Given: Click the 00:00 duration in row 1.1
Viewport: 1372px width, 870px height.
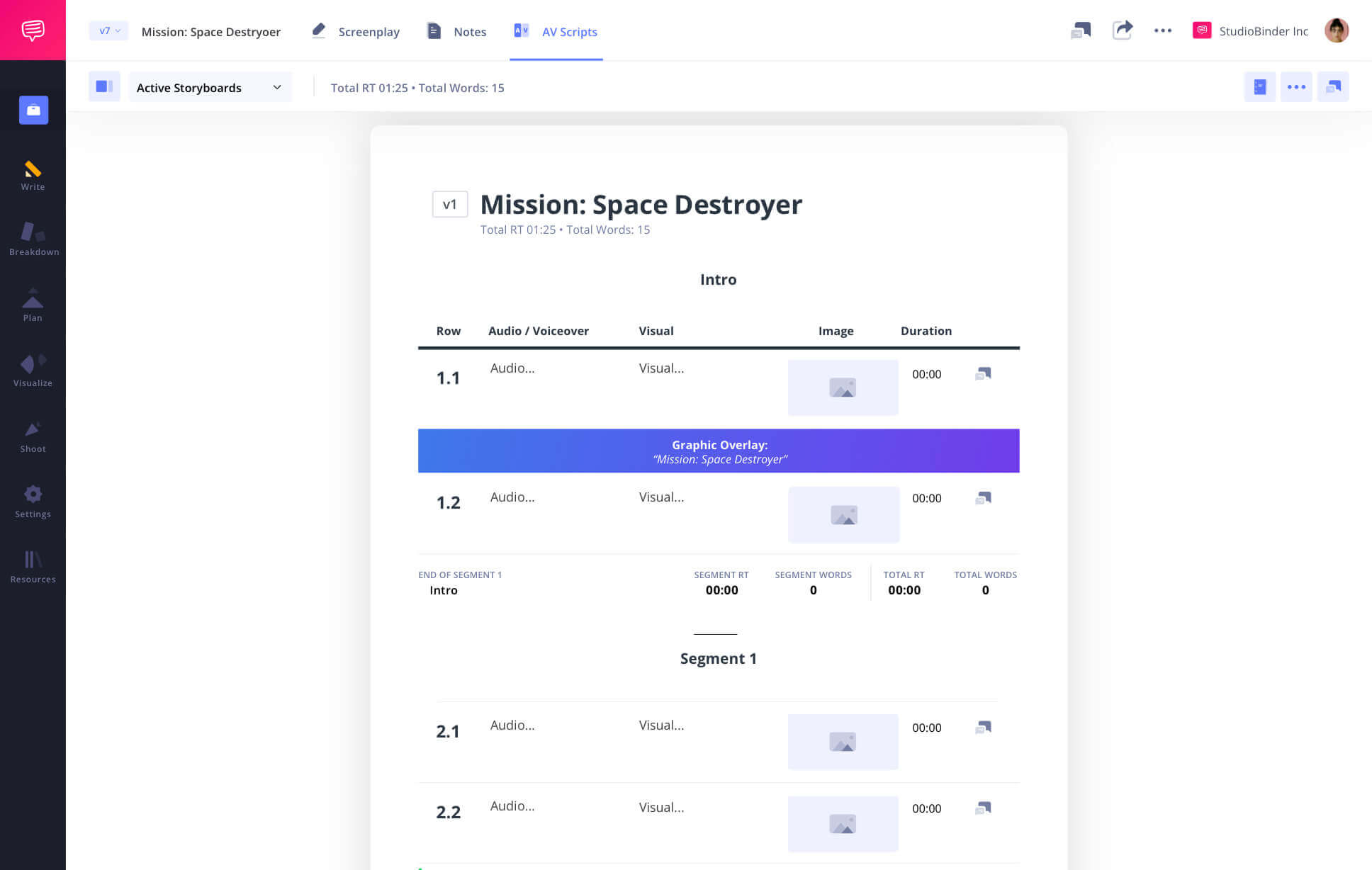Looking at the screenshot, I should tap(926, 374).
